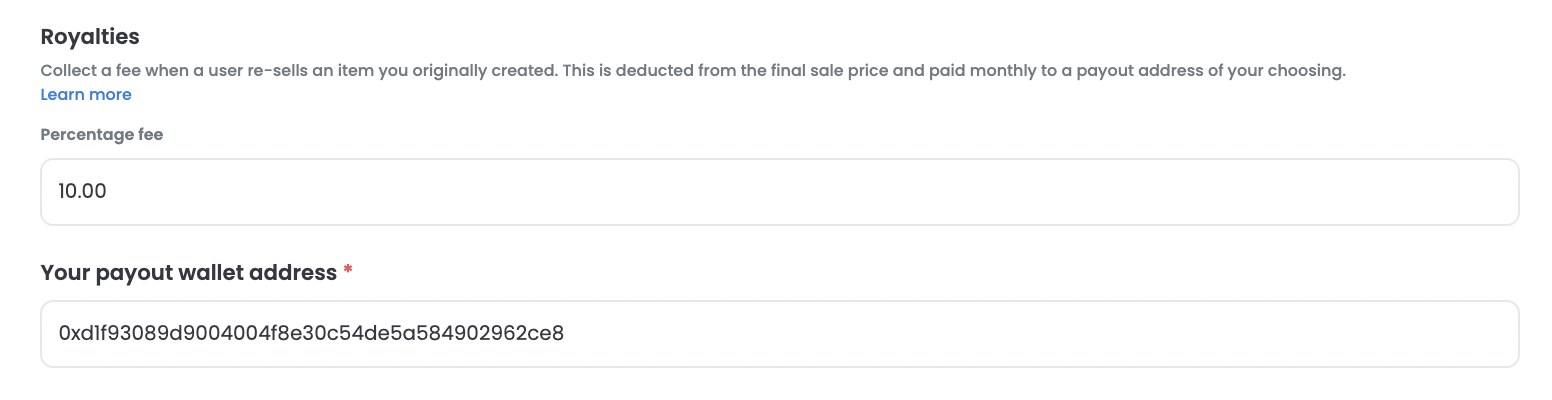The image size is (1552, 400).
Task: Click into the Percentage fee input field
Action: (779, 191)
